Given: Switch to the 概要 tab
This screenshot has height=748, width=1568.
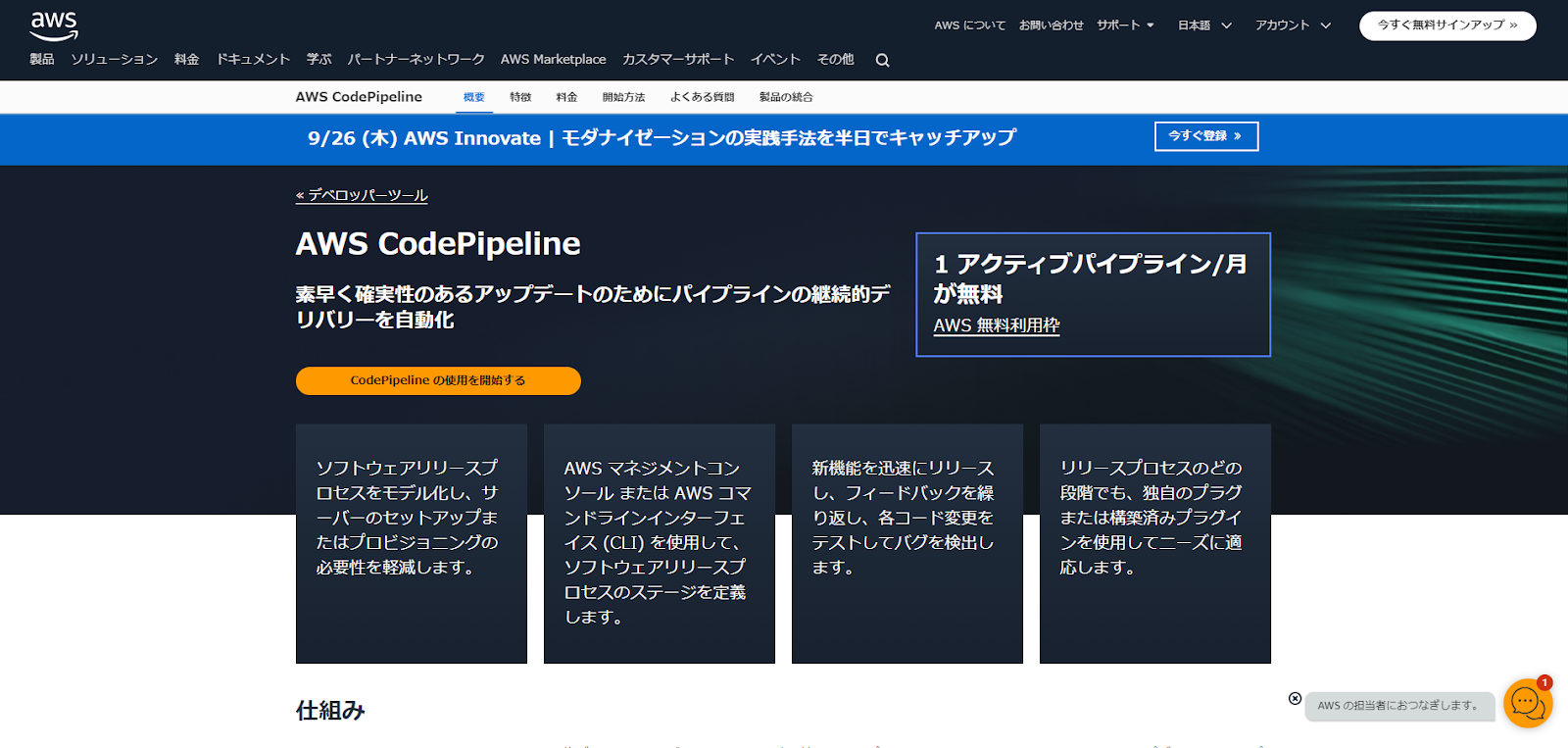Looking at the screenshot, I should pos(474,97).
